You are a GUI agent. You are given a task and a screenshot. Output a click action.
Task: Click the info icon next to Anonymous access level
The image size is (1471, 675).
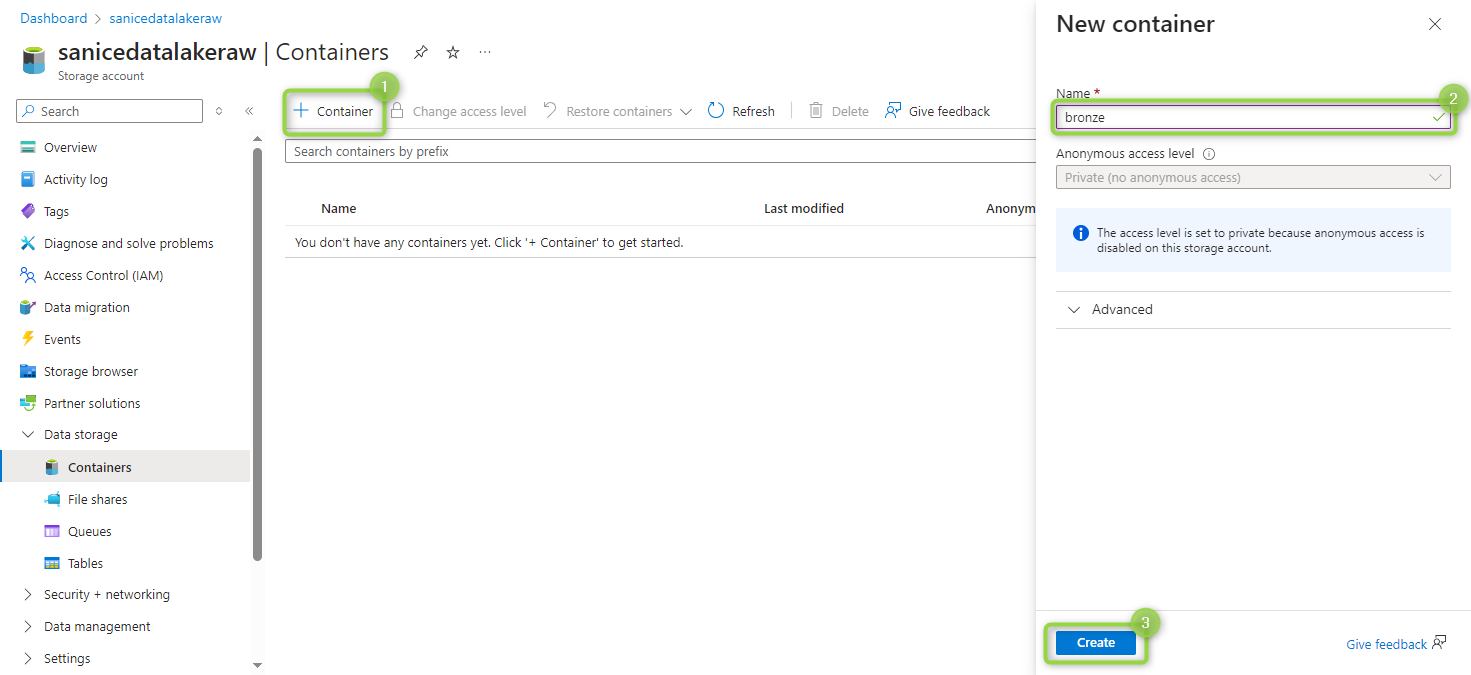pyautogui.click(x=1209, y=154)
